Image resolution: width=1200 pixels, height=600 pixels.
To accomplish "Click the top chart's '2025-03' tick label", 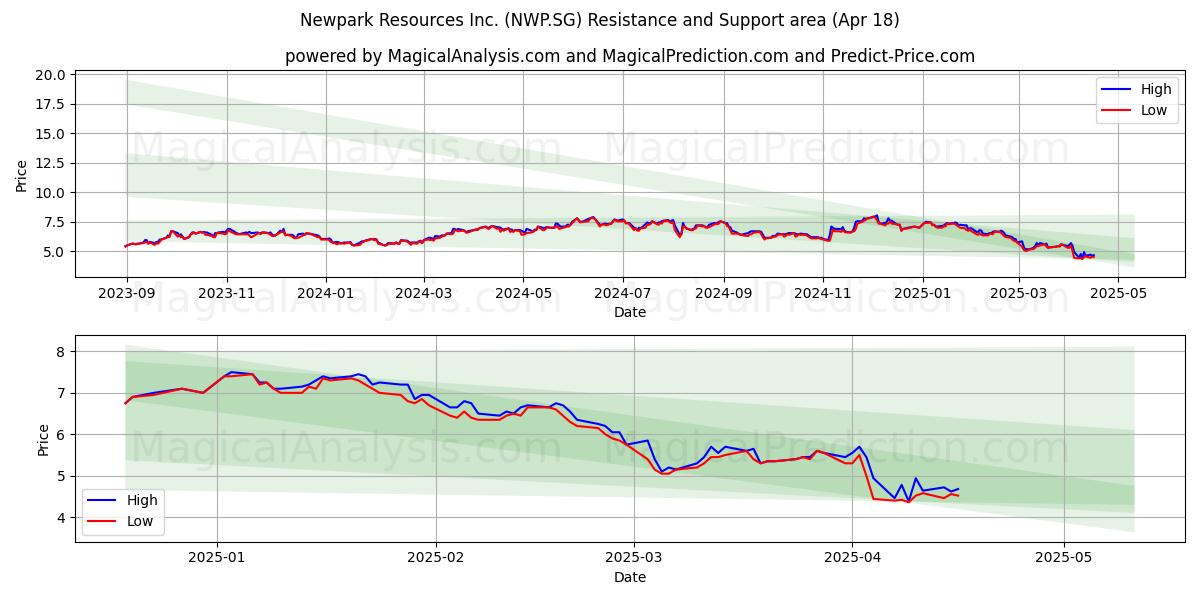I will click(x=1020, y=294).
